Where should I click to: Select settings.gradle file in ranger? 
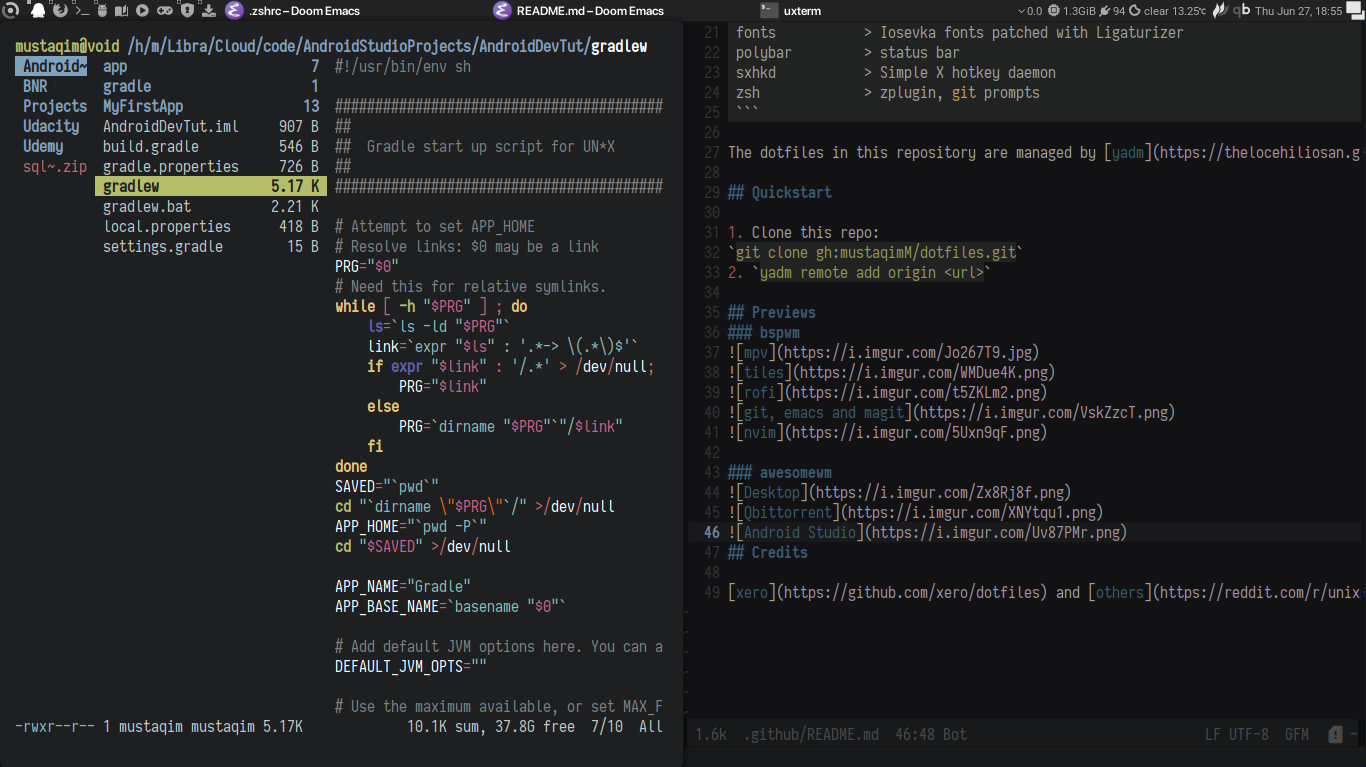coord(211,246)
